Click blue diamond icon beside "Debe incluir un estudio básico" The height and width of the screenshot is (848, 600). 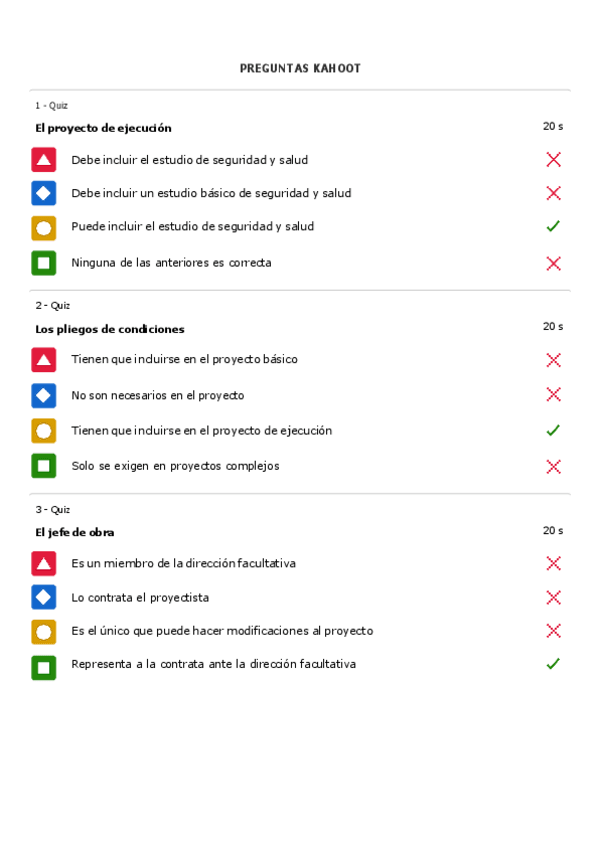point(43,193)
